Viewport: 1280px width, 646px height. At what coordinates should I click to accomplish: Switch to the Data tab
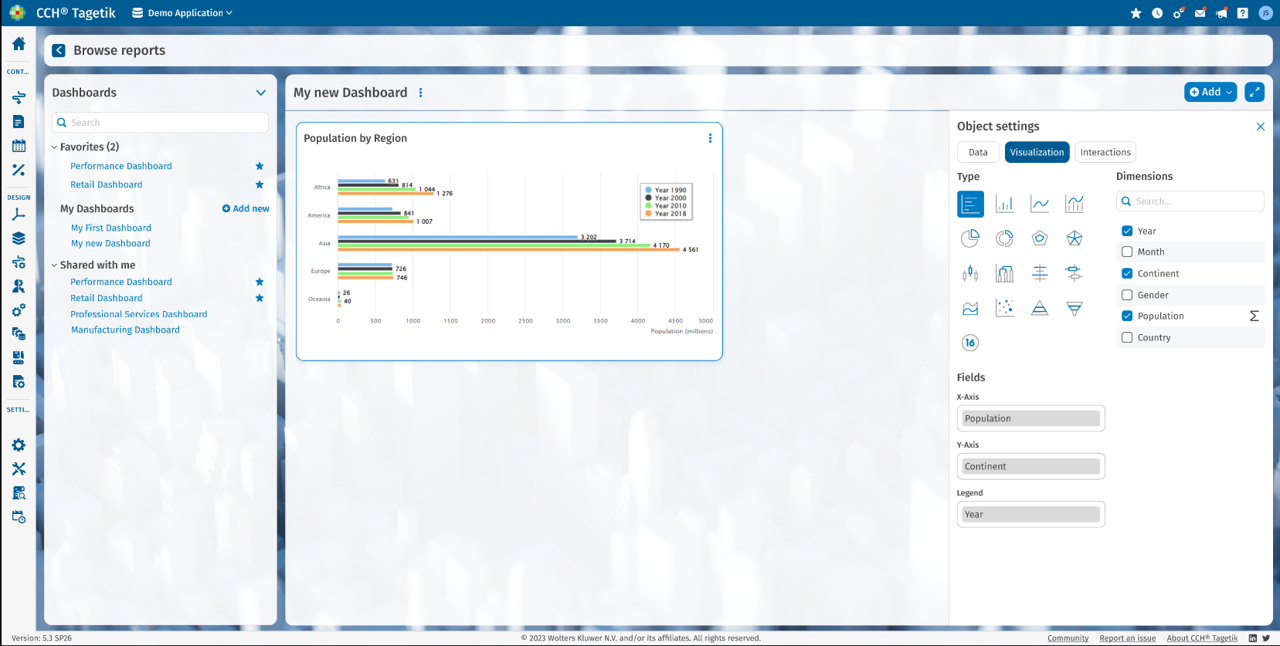[x=978, y=152]
